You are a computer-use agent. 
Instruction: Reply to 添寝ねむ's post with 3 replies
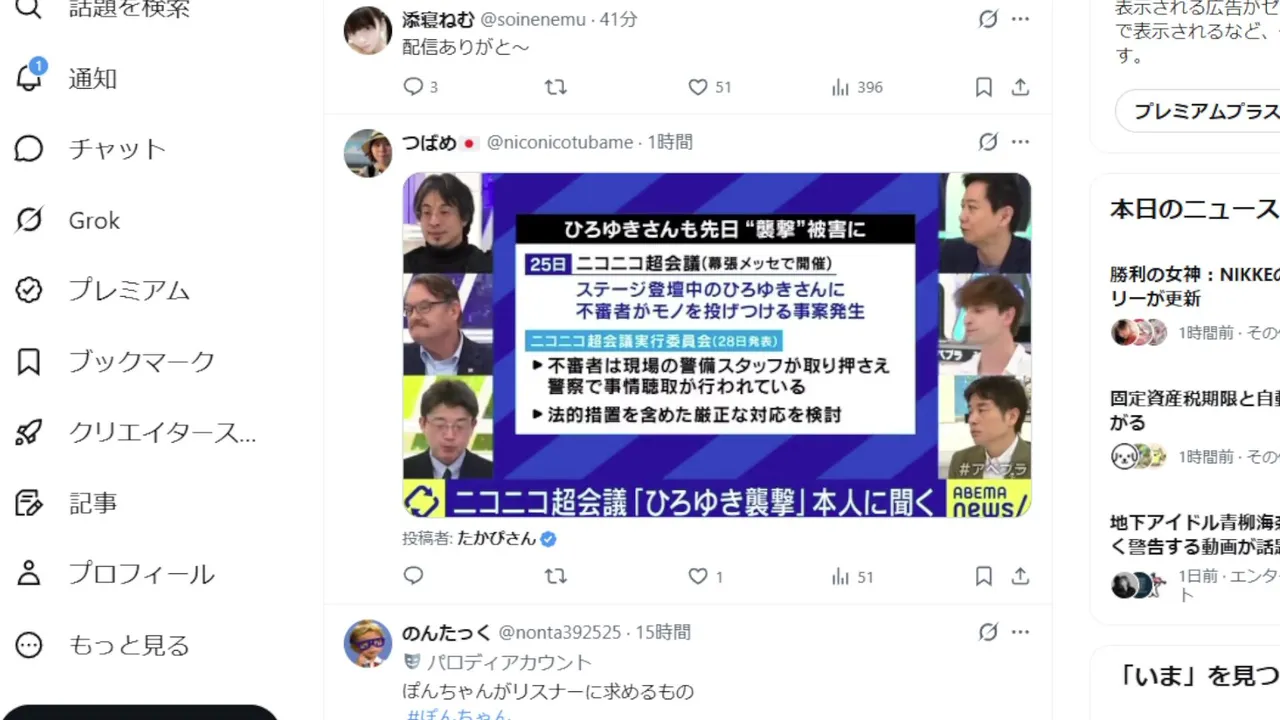point(413,87)
